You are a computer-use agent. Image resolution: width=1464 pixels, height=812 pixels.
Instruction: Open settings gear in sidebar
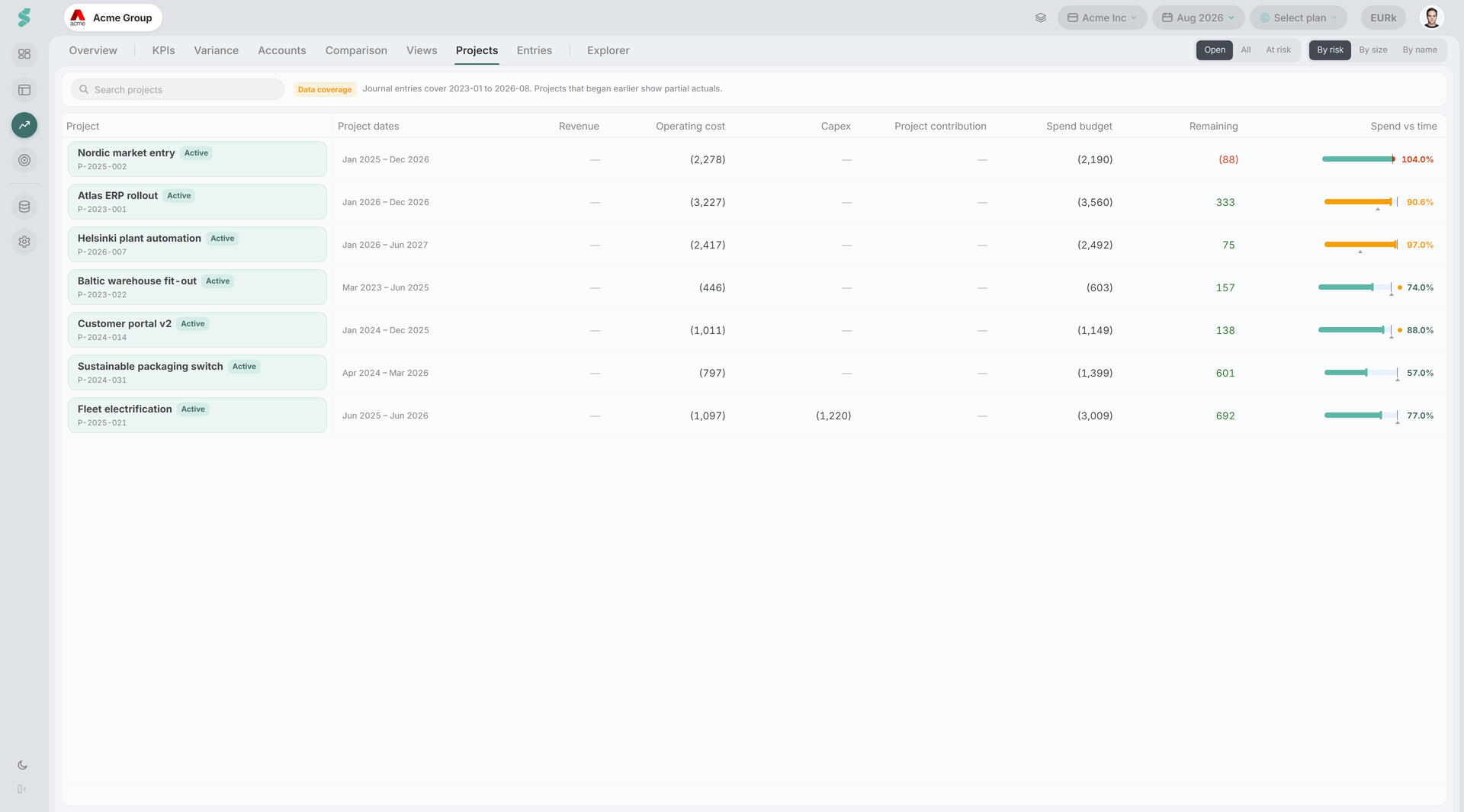(24, 242)
